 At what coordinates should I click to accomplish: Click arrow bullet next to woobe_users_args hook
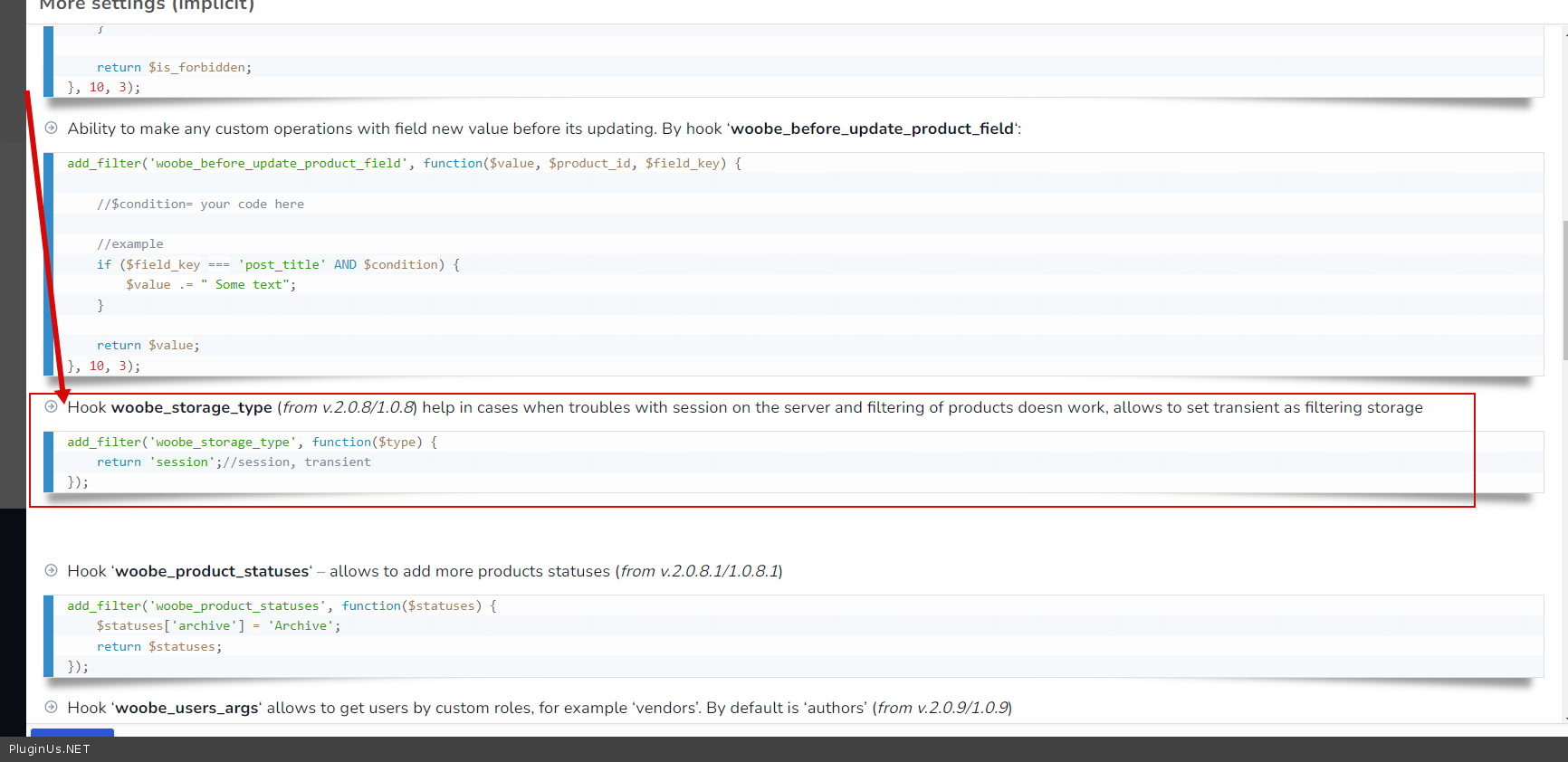[x=52, y=708]
